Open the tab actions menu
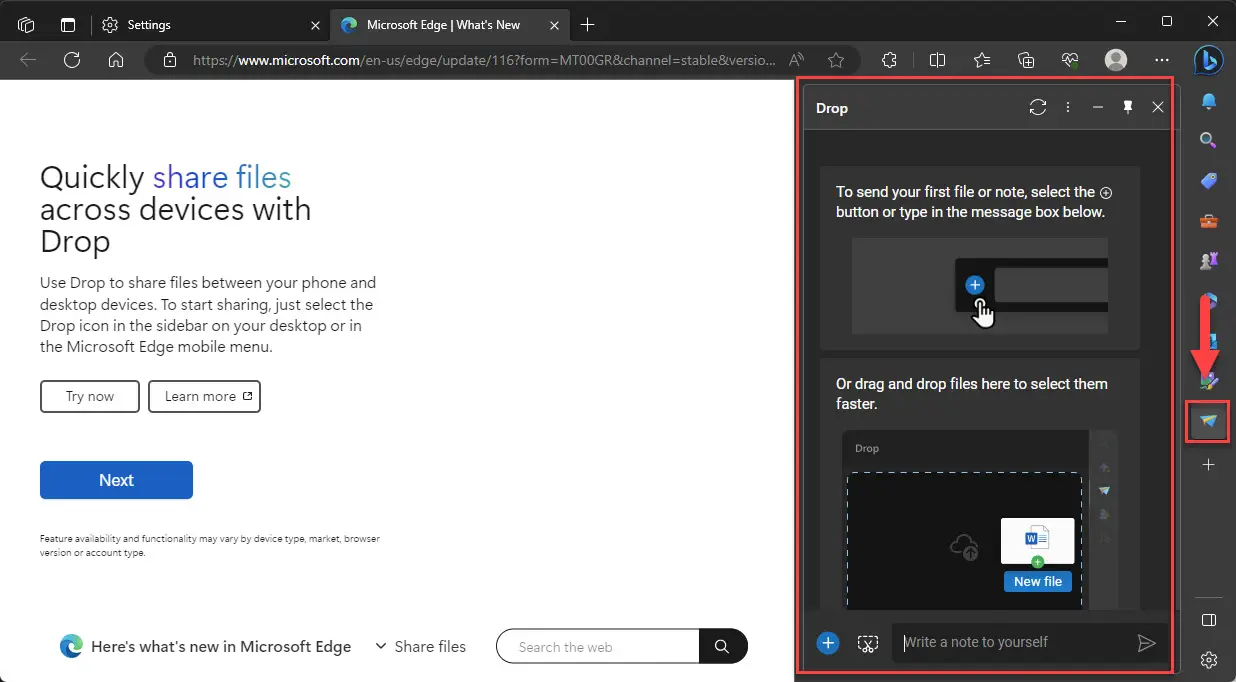The image size is (1236, 682). pyautogui.click(x=68, y=24)
